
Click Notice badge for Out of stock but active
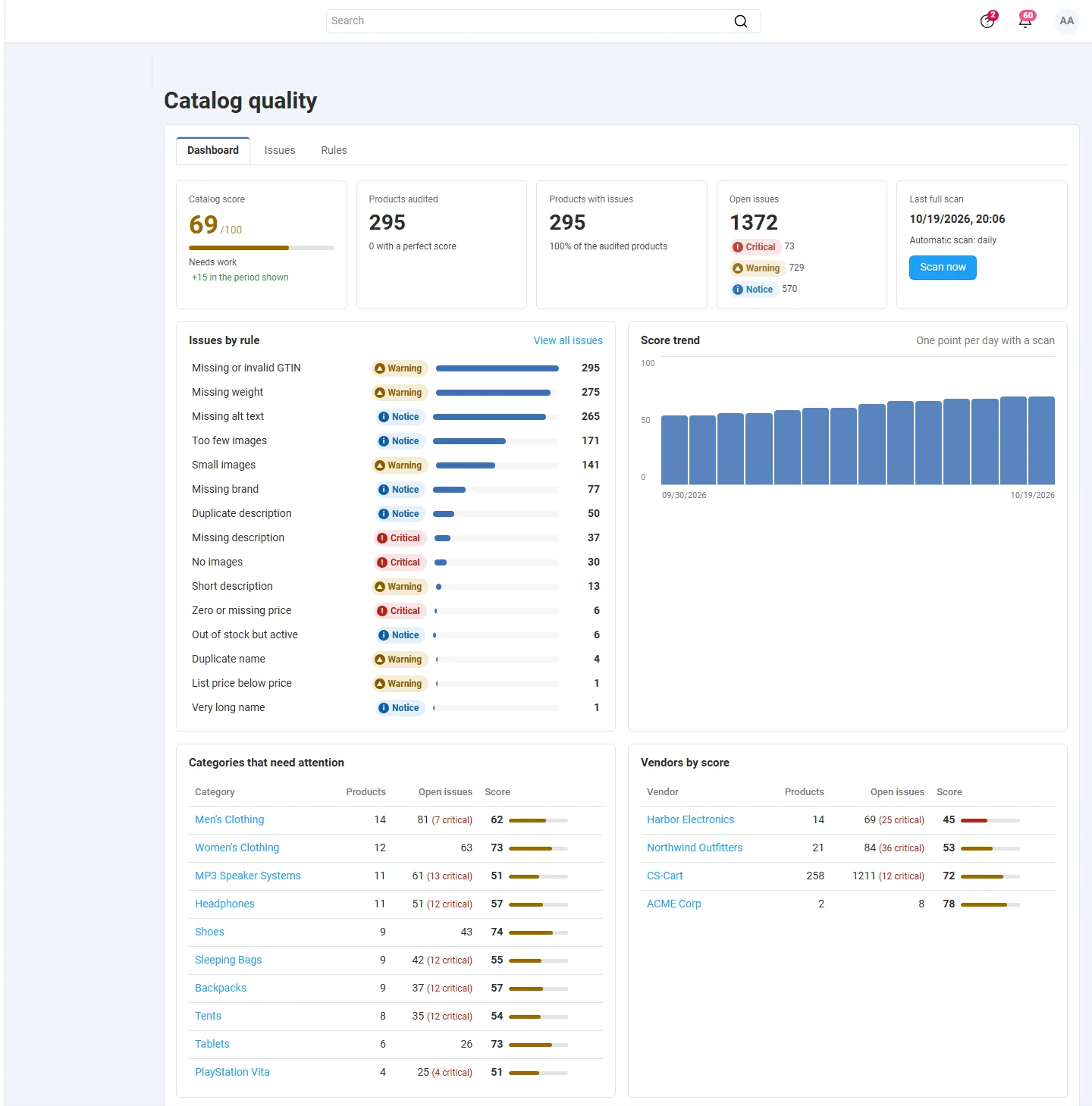tap(400, 635)
